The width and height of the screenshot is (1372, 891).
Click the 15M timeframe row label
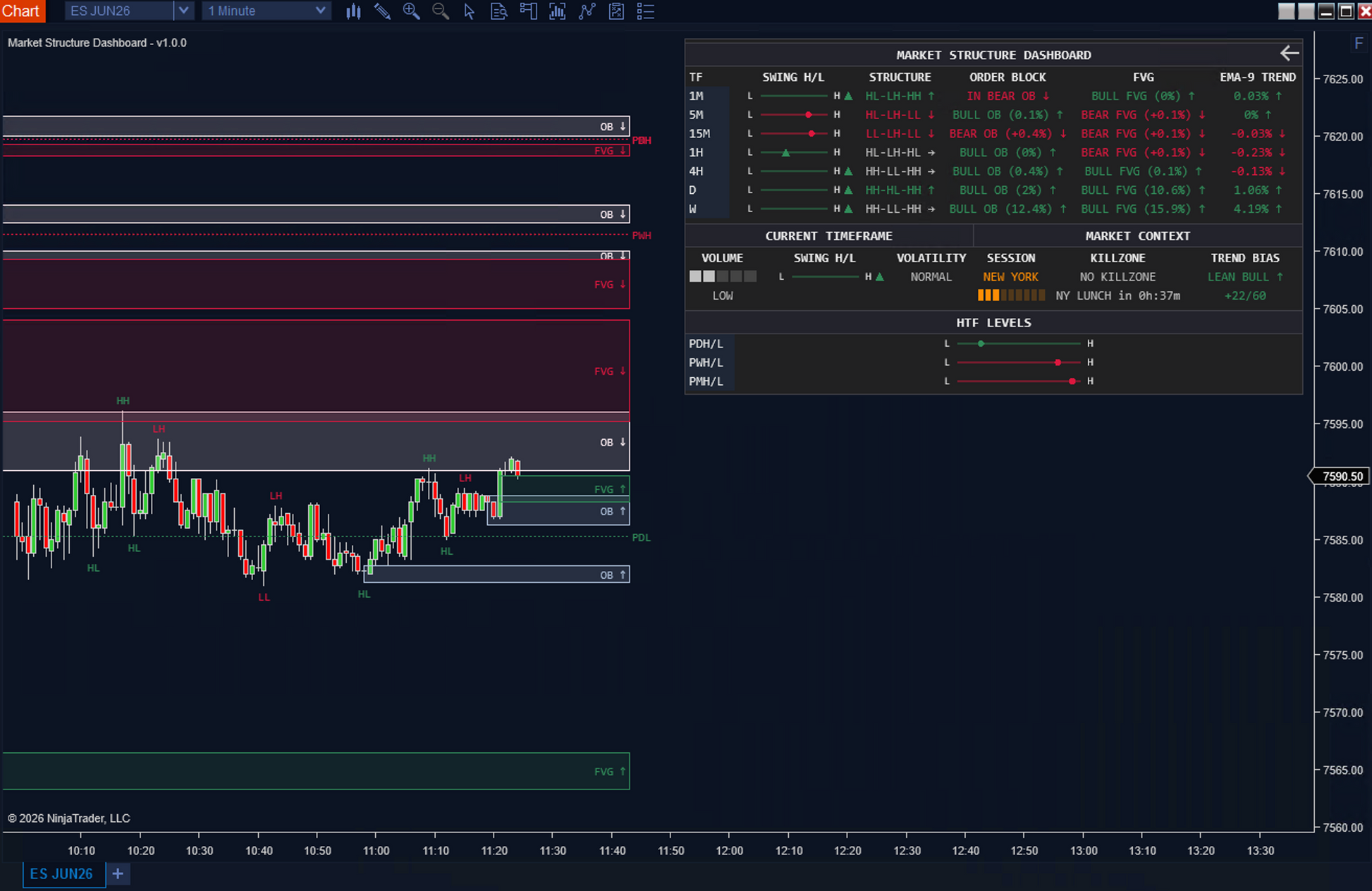(699, 133)
